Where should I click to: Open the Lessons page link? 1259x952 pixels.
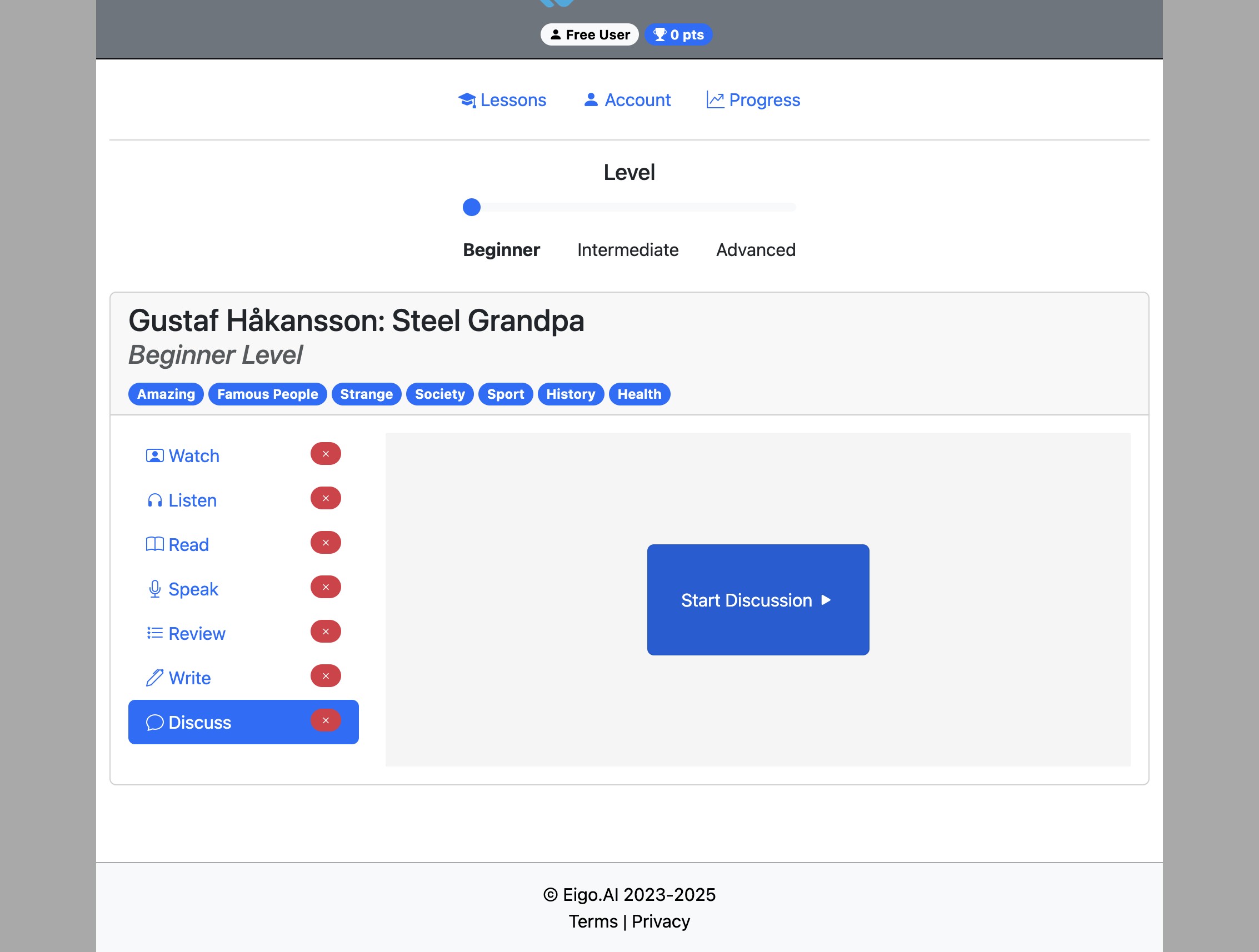(503, 100)
